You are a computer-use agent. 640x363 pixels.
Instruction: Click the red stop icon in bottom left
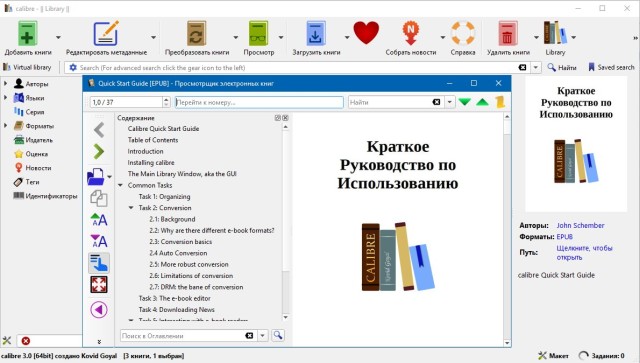point(25,341)
